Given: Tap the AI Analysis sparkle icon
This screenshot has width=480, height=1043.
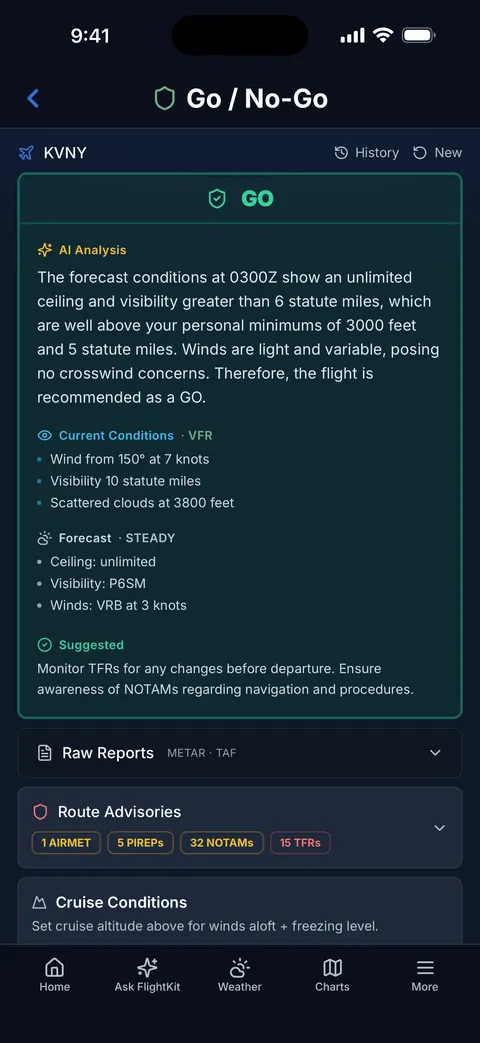Looking at the screenshot, I should [x=45, y=250].
